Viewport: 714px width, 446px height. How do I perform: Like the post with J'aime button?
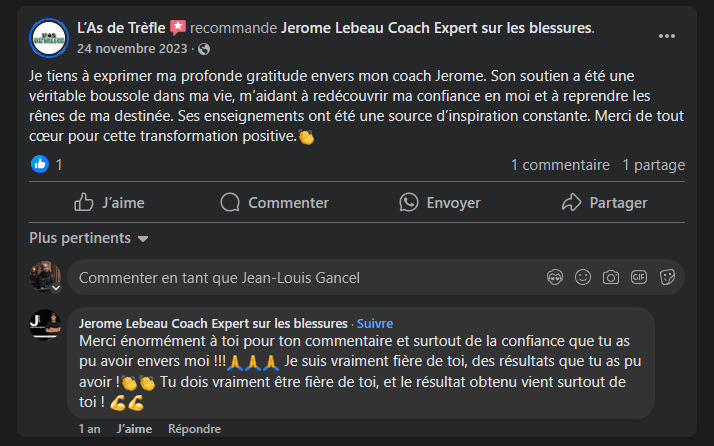click(110, 202)
